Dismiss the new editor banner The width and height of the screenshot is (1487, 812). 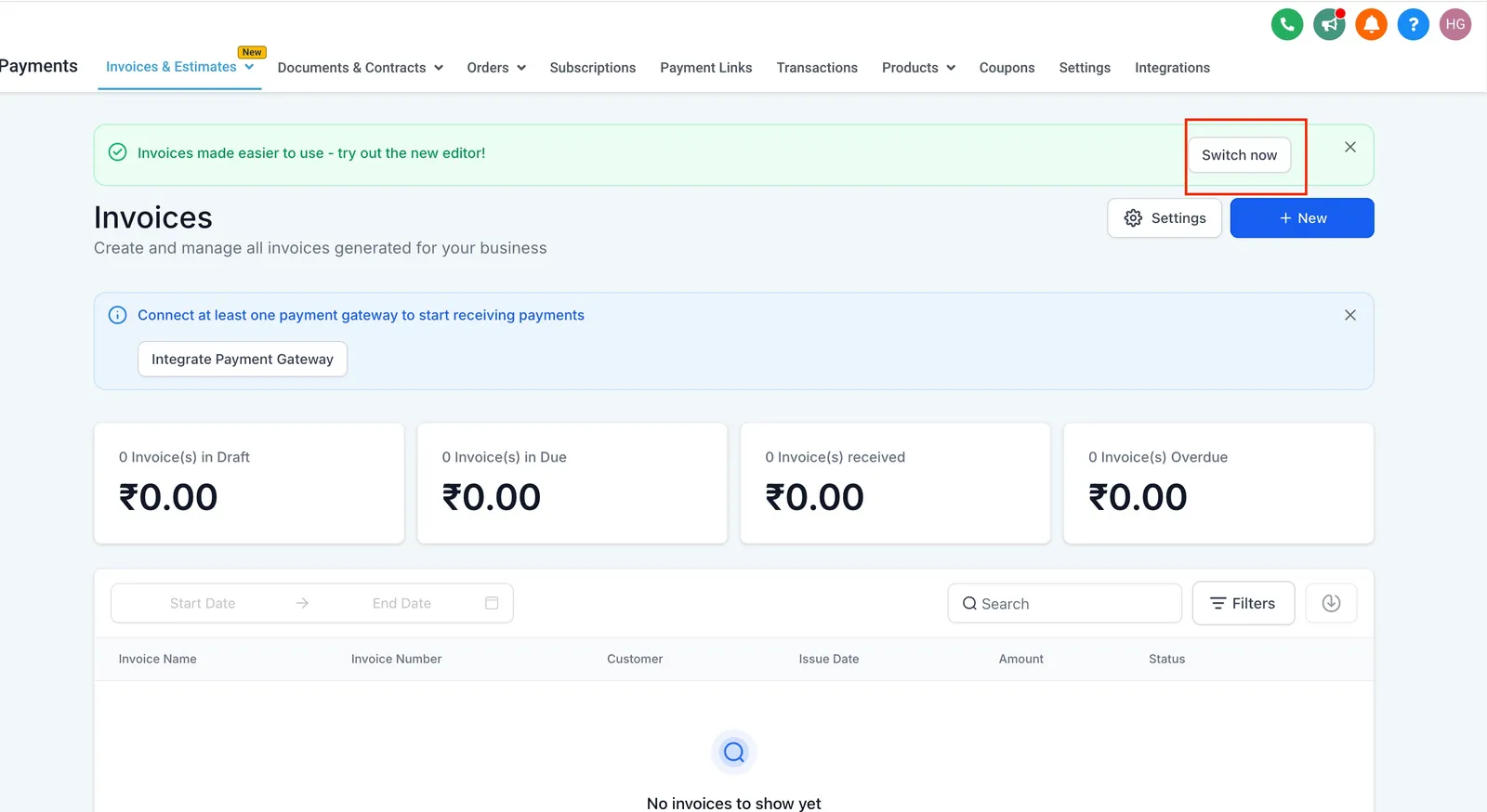tap(1350, 147)
